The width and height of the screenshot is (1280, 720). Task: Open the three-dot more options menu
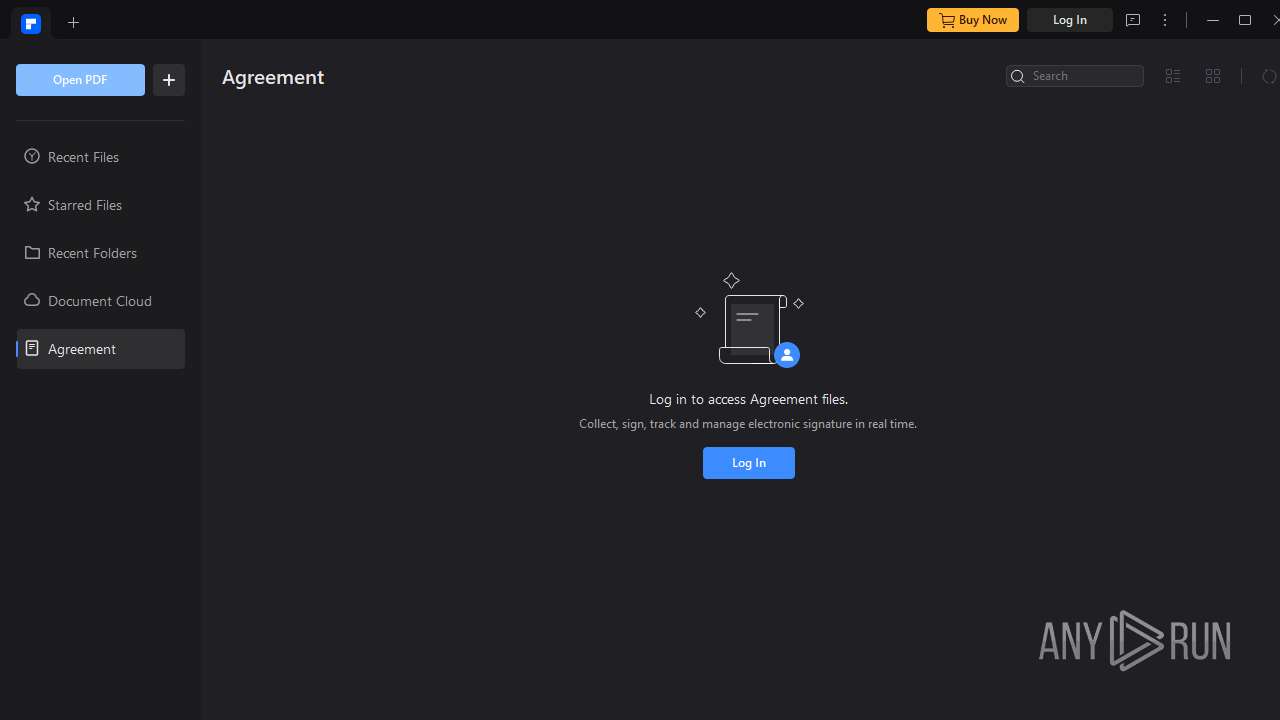[1165, 20]
